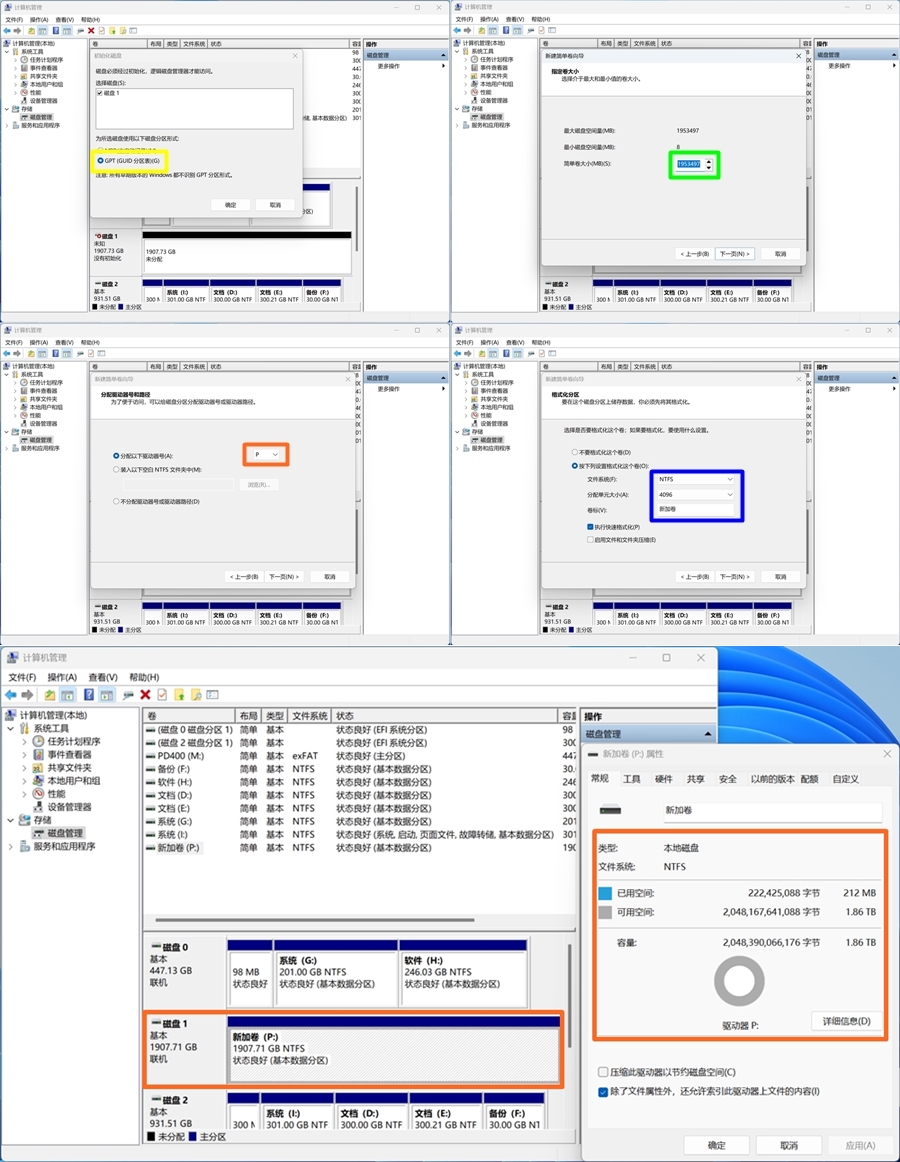Collapse the 存储 node in the large window

tap(10, 820)
